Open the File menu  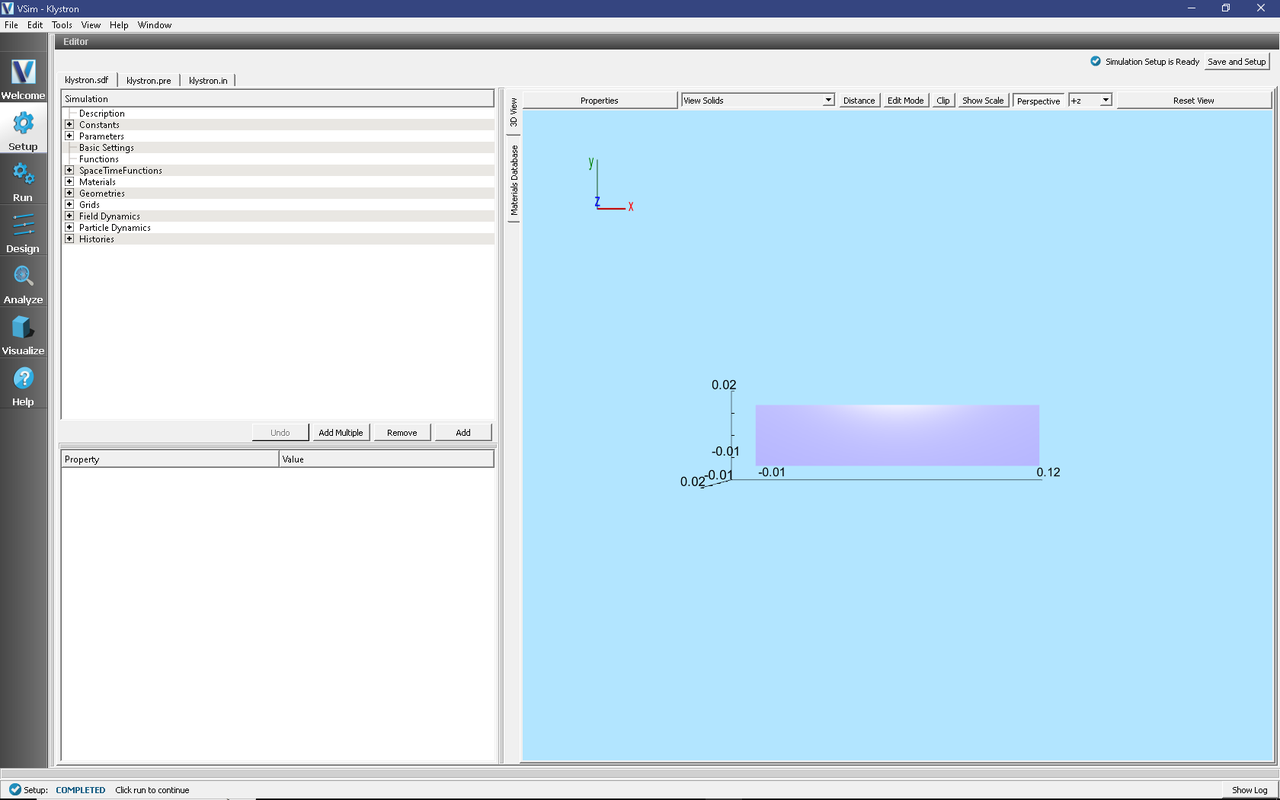coord(11,24)
